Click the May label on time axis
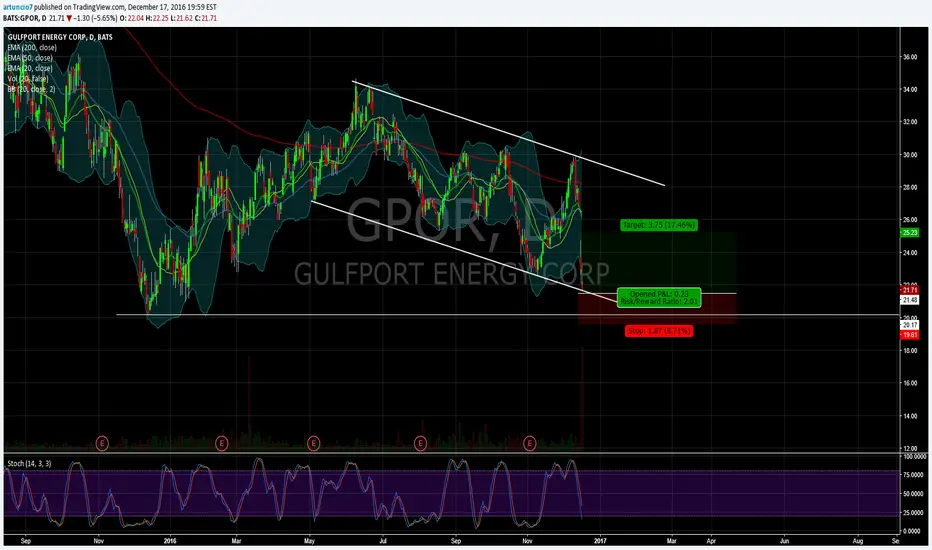This screenshot has height=550, width=932. tap(309, 541)
